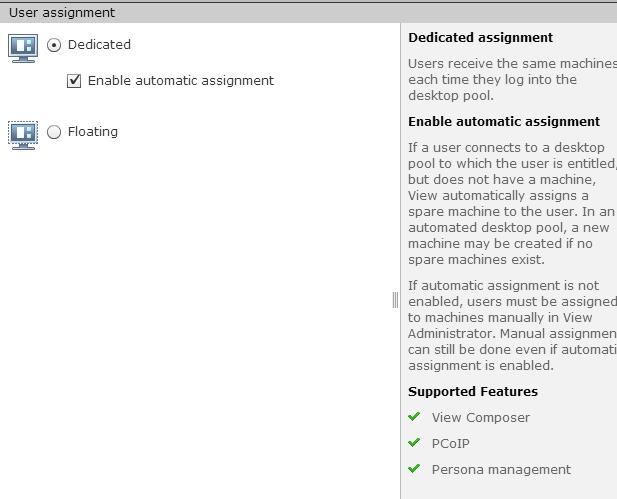
Task: Click the Supported Features heading
Action: pos(473,392)
